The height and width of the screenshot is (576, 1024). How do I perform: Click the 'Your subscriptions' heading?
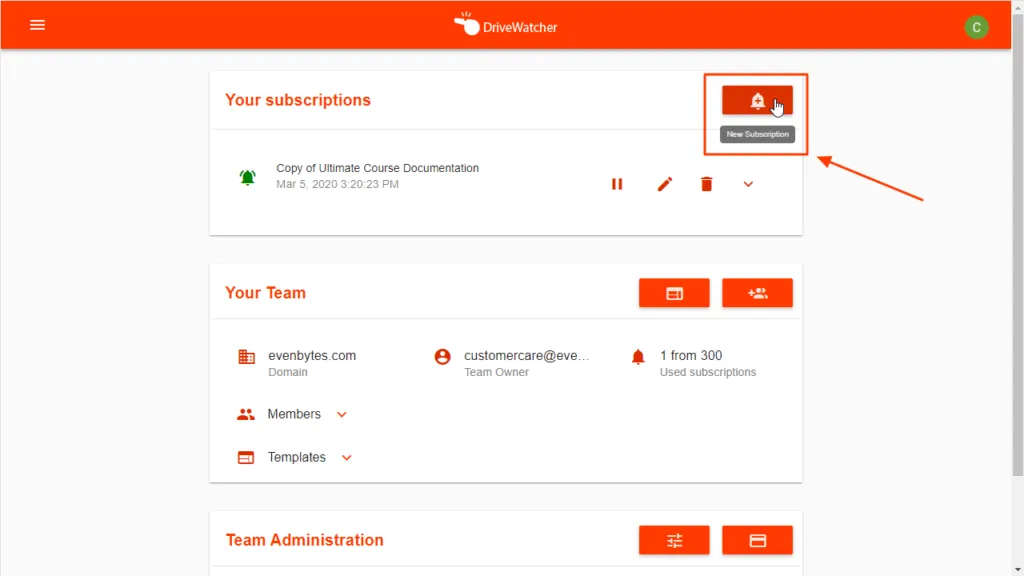(x=298, y=100)
